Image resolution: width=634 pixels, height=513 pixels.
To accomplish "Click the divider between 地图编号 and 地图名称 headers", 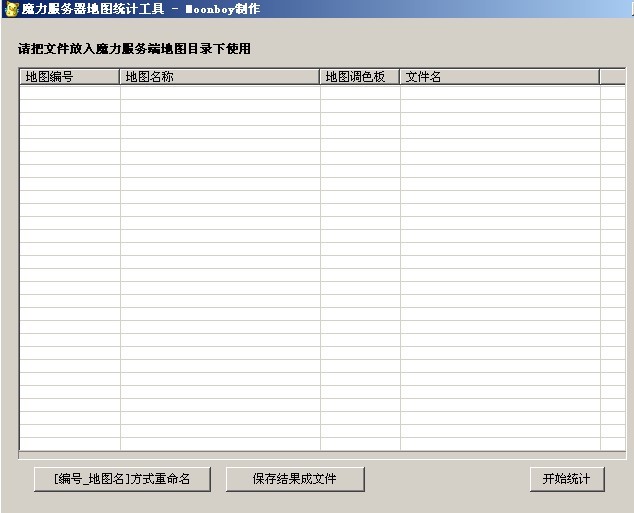I will [x=120, y=76].
